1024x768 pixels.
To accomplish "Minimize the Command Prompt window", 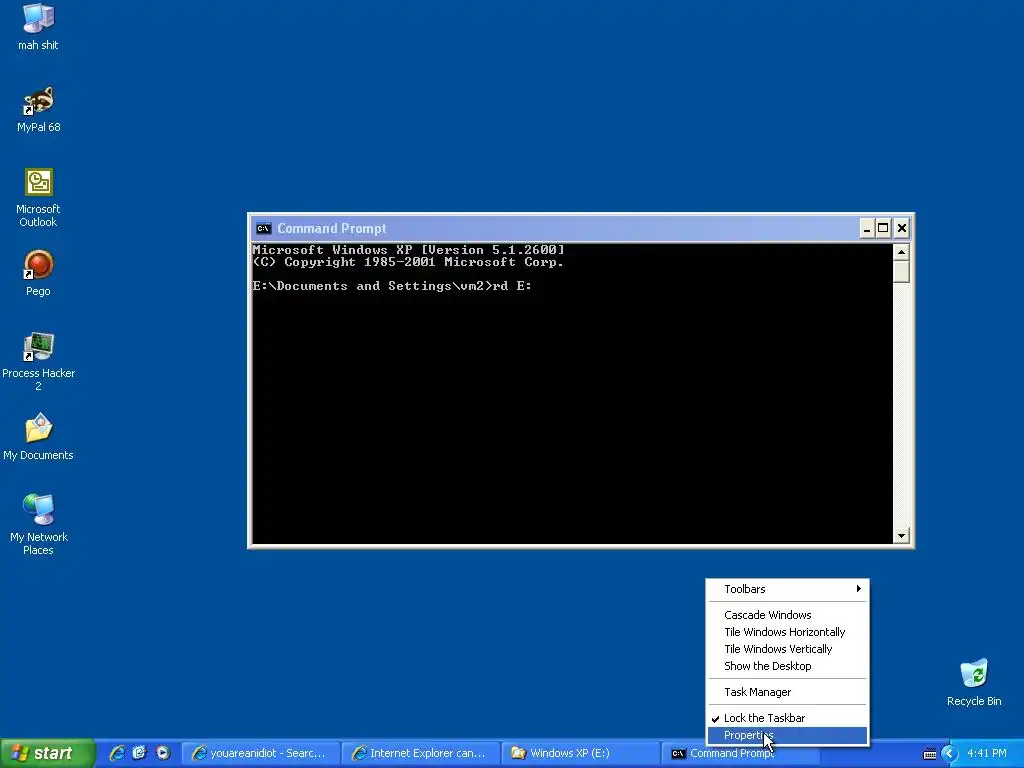I will click(867, 229).
